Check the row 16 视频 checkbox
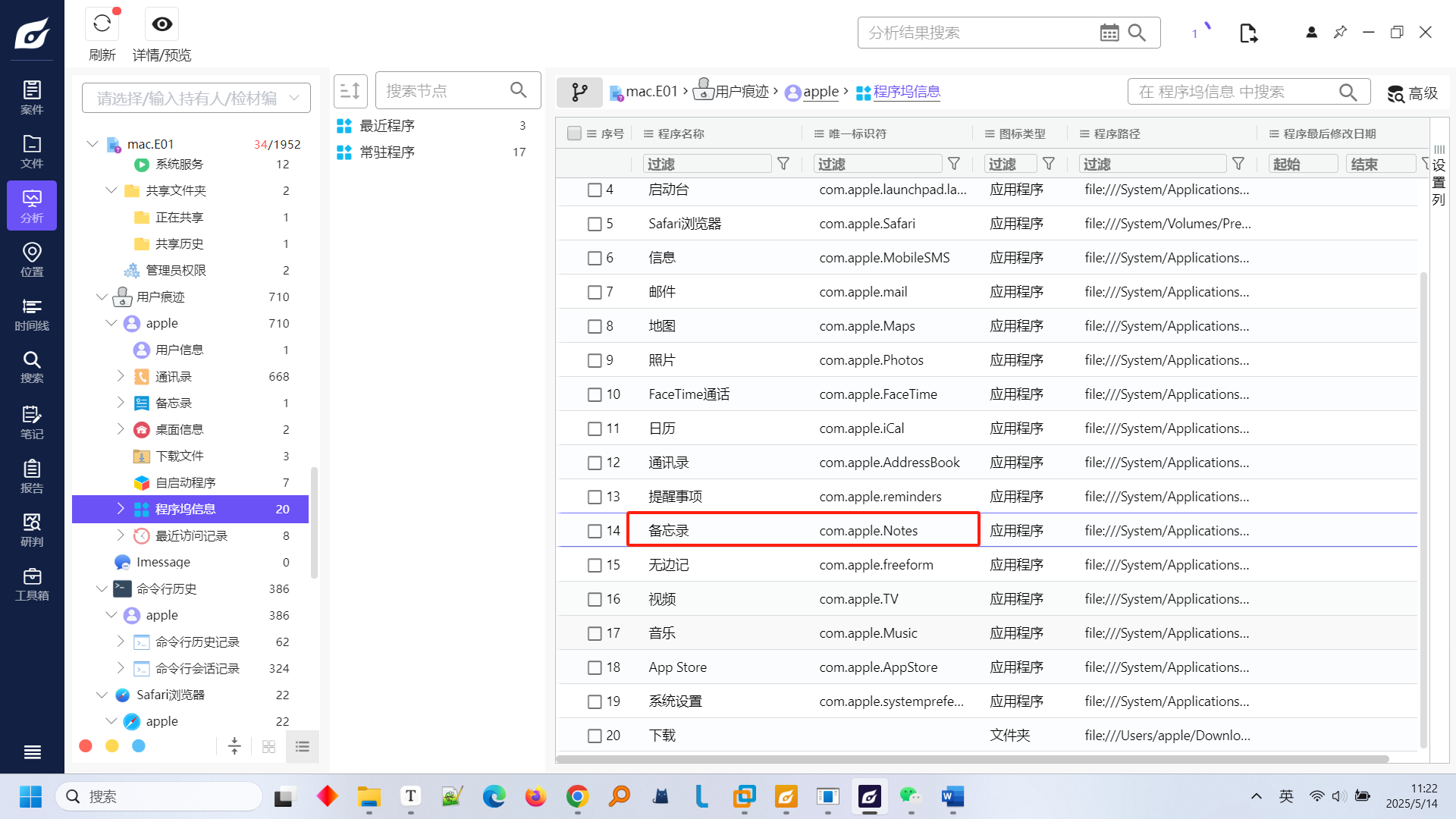The image size is (1456, 819). click(x=595, y=599)
